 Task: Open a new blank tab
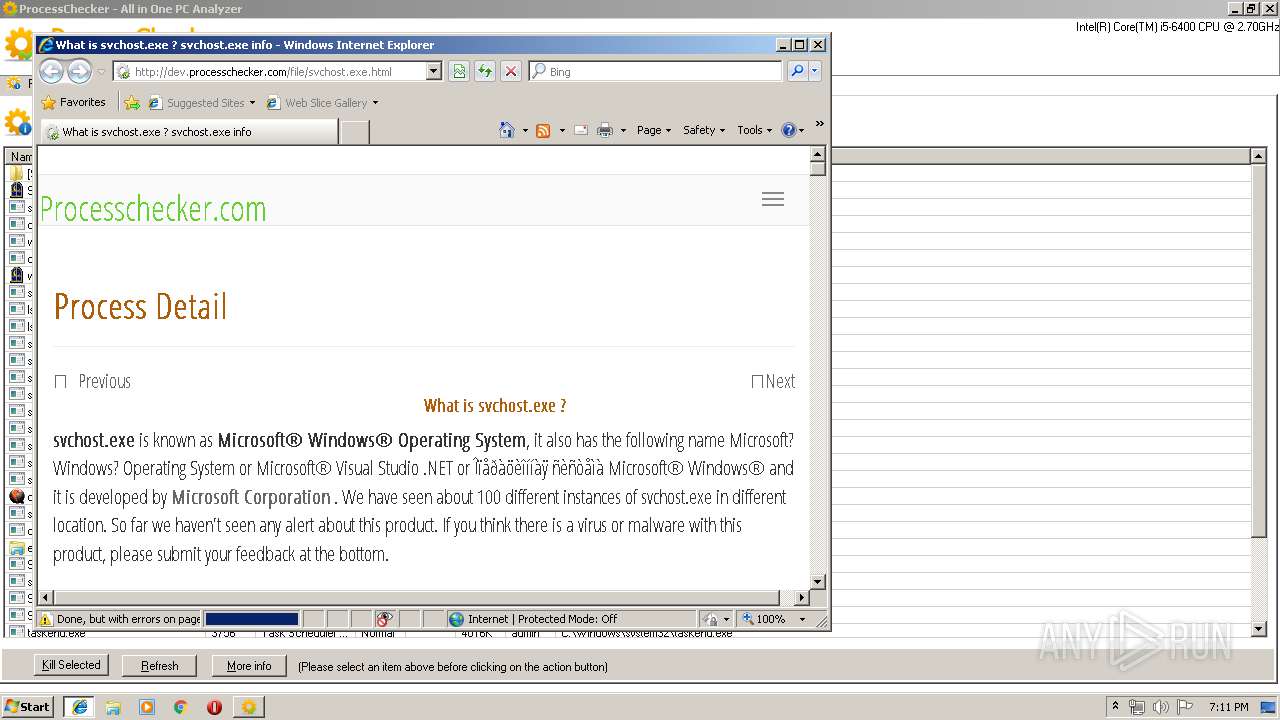point(355,132)
